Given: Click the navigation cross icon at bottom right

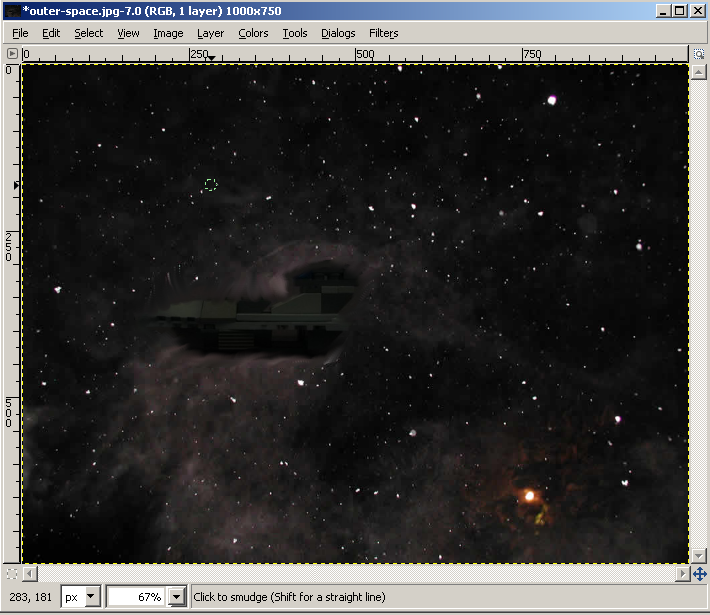Looking at the screenshot, I should (x=700, y=574).
